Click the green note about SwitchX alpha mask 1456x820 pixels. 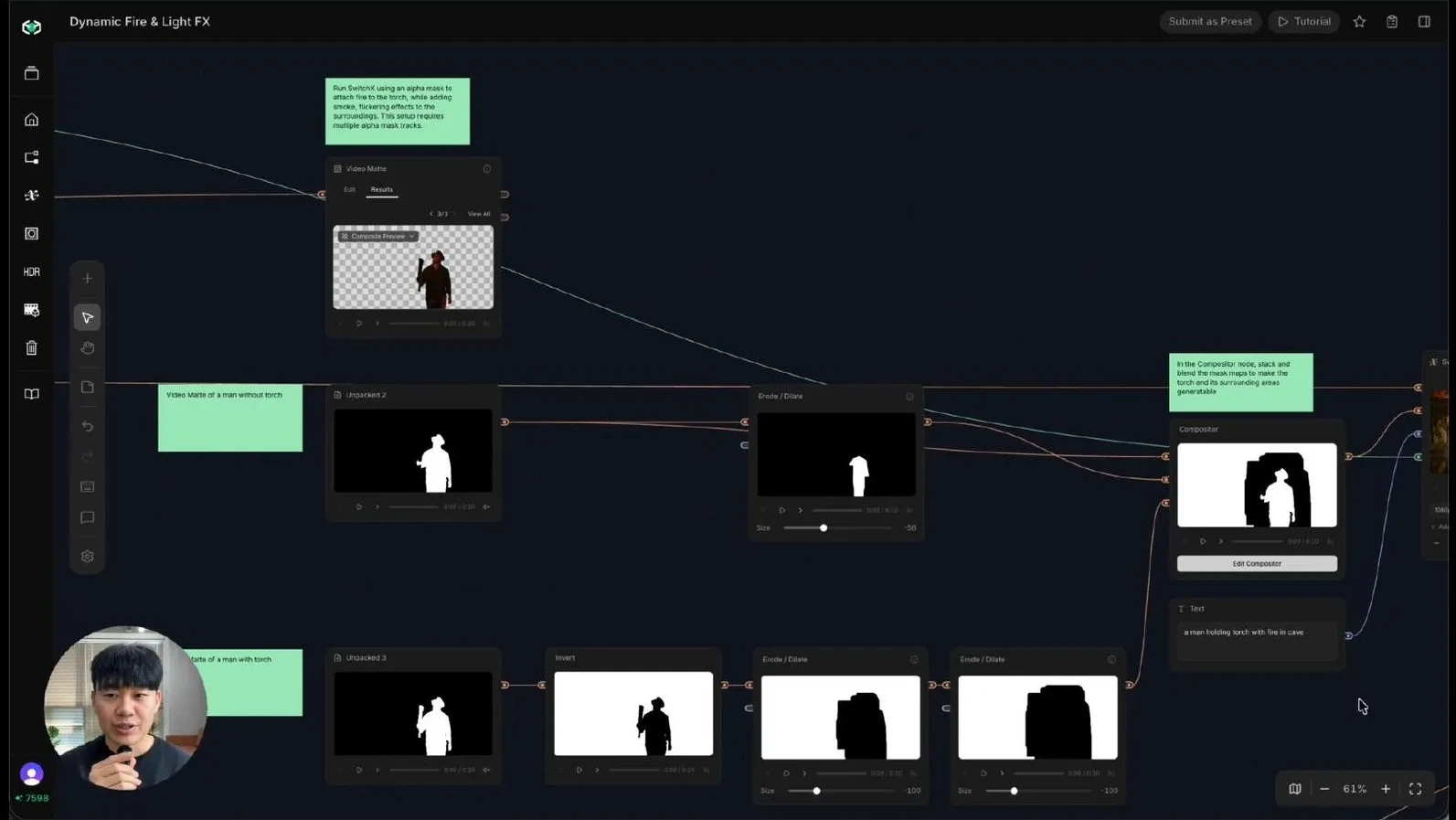coord(398,112)
